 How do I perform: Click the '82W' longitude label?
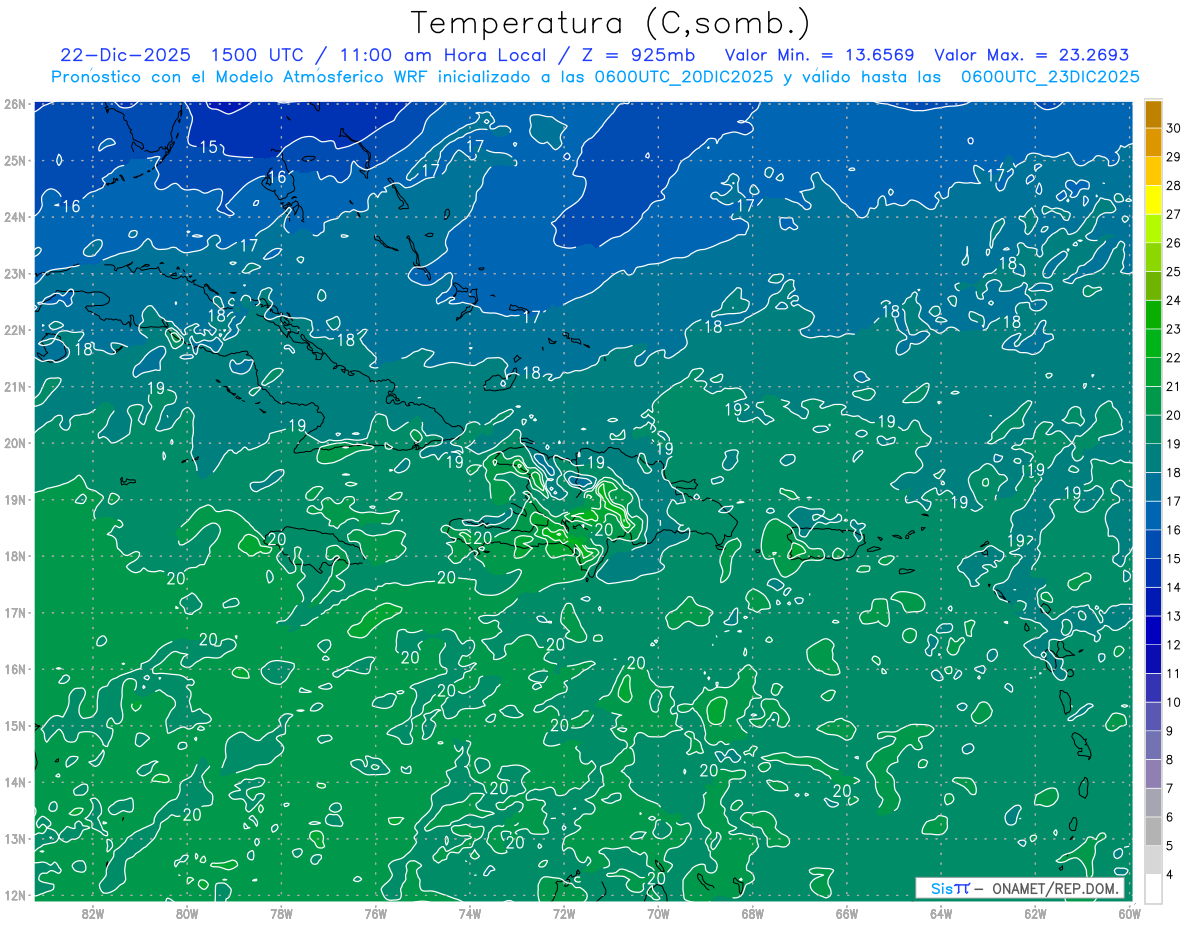point(93,913)
